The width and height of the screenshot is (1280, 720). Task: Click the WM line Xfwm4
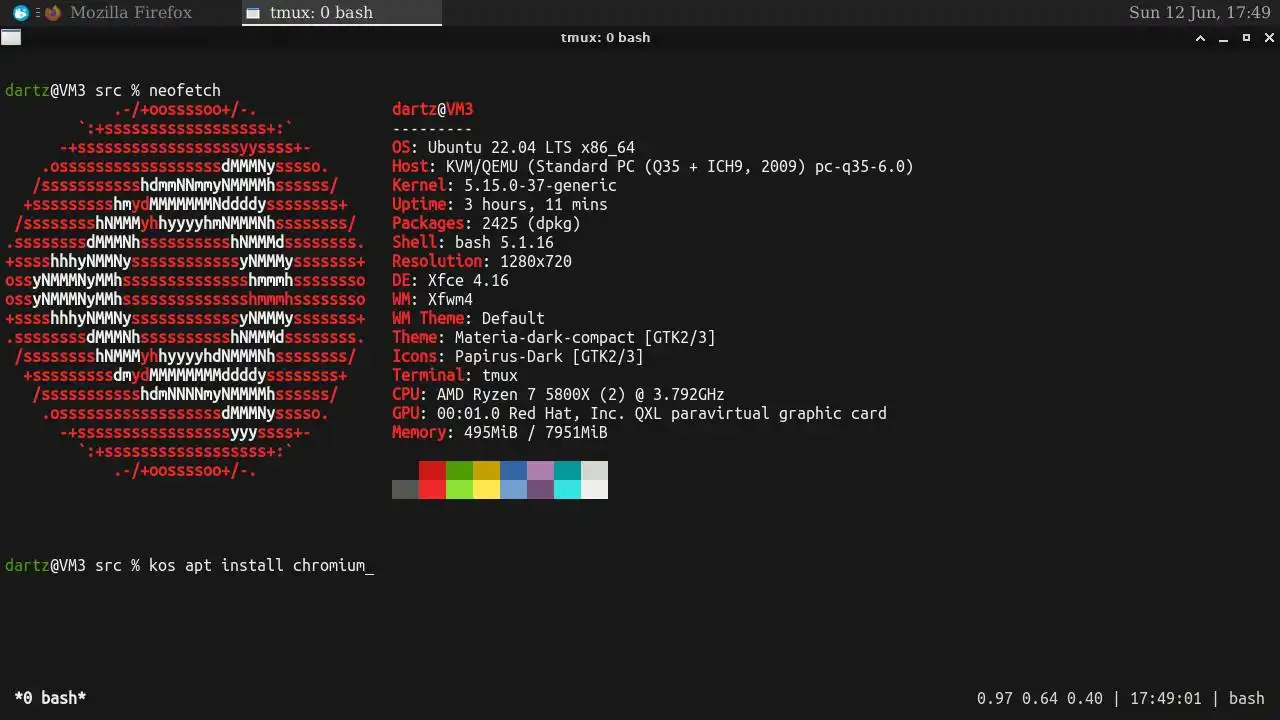(432, 299)
